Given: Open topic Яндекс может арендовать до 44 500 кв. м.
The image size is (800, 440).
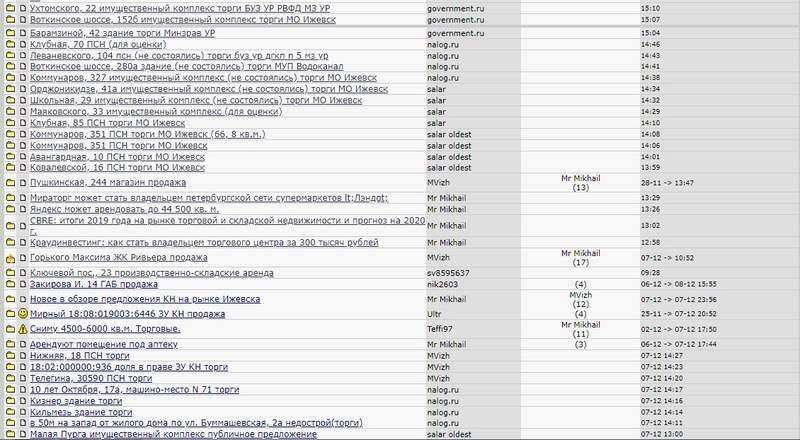Looking at the screenshot, I should (x=124, y=209).
